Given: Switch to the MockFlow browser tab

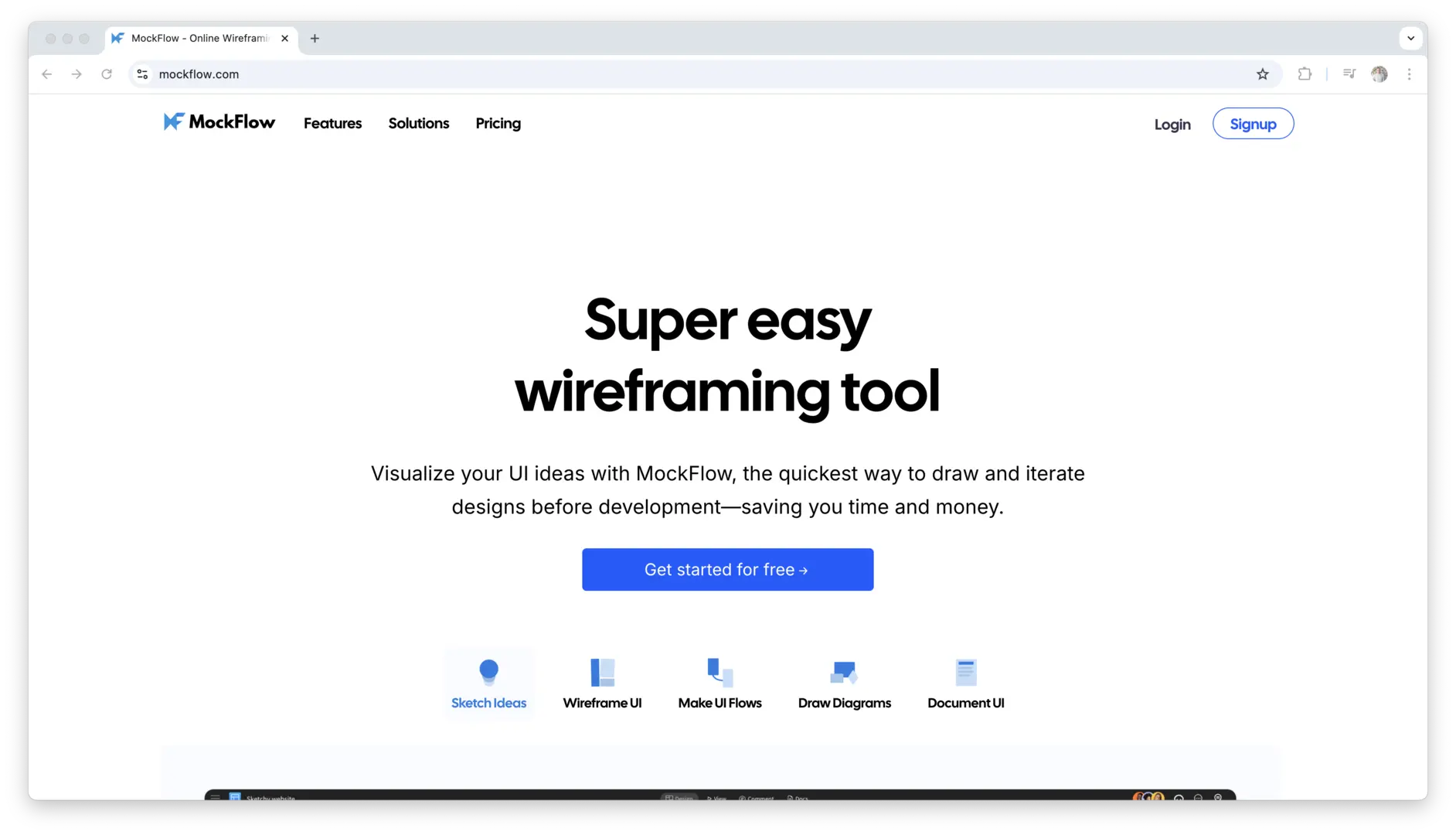Looking at the screenshot, I should 201,39.
